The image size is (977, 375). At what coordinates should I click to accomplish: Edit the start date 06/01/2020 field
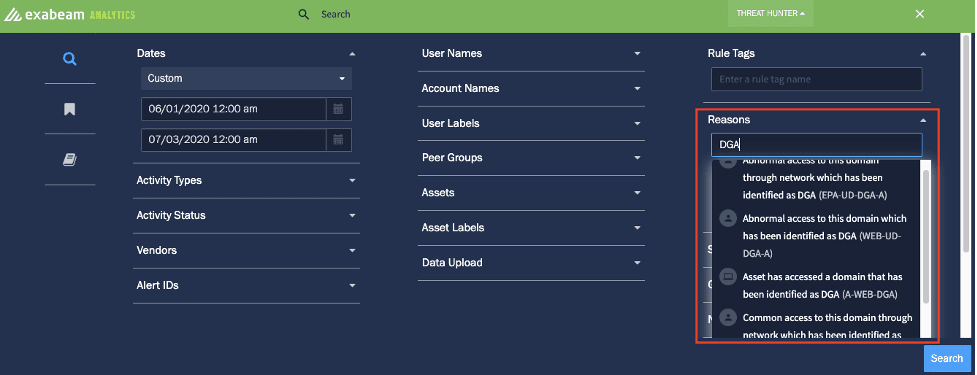click(x=234, y=109)
